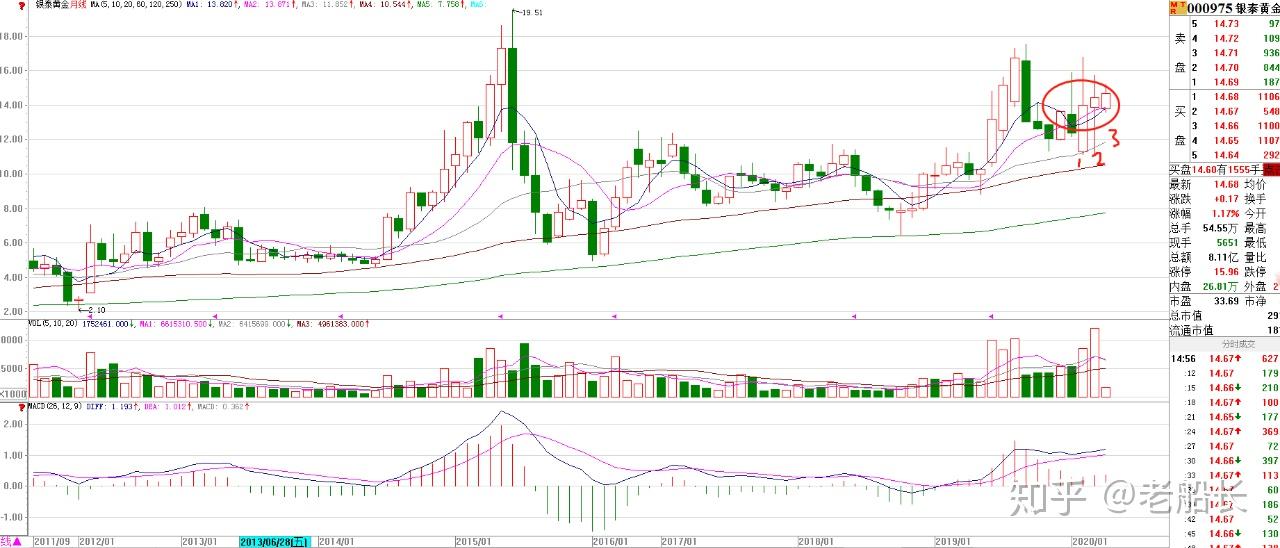Click the small purple event marker below 2016/01
This screenshot has width=1280, height=548.
click(x=613, y=317)
